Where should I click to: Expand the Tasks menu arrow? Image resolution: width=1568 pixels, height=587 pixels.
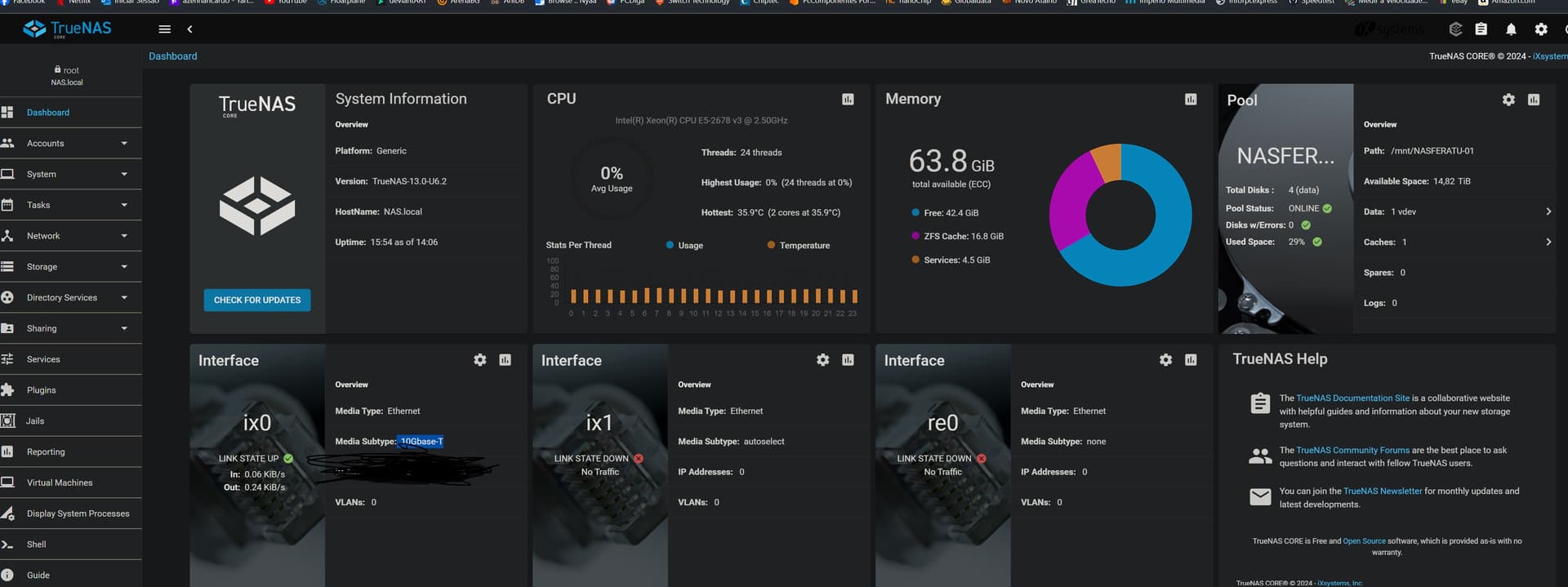click(124, 205)
